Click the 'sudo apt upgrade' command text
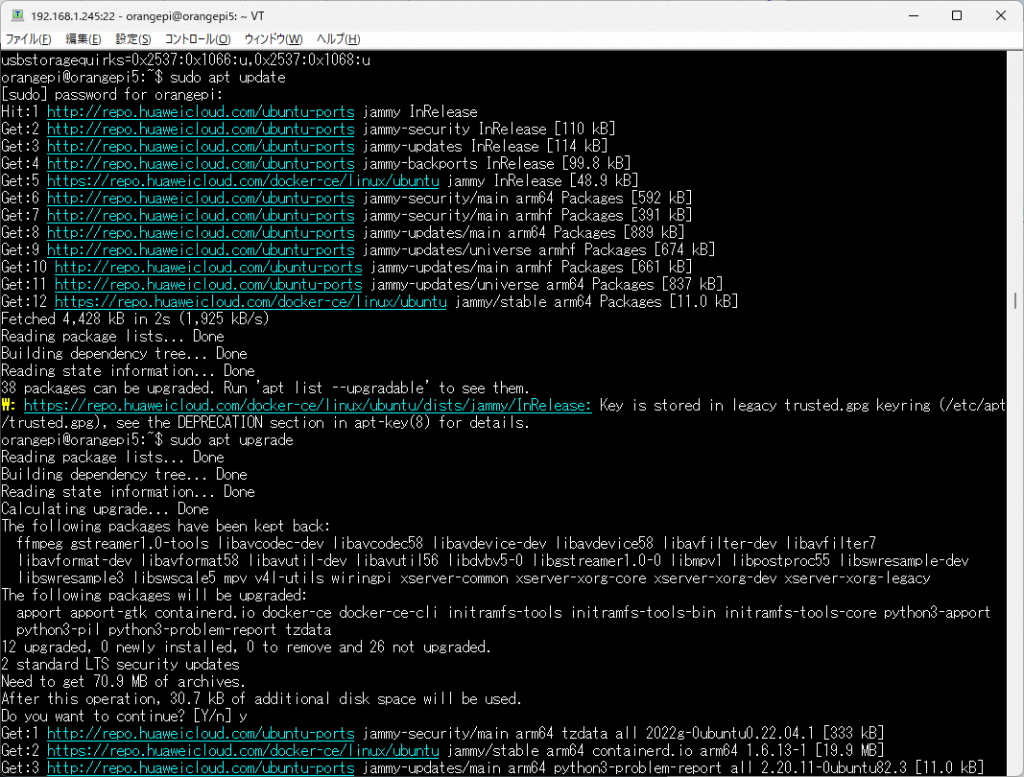This screenshot has width=1024, height=777. pos(232,440)
